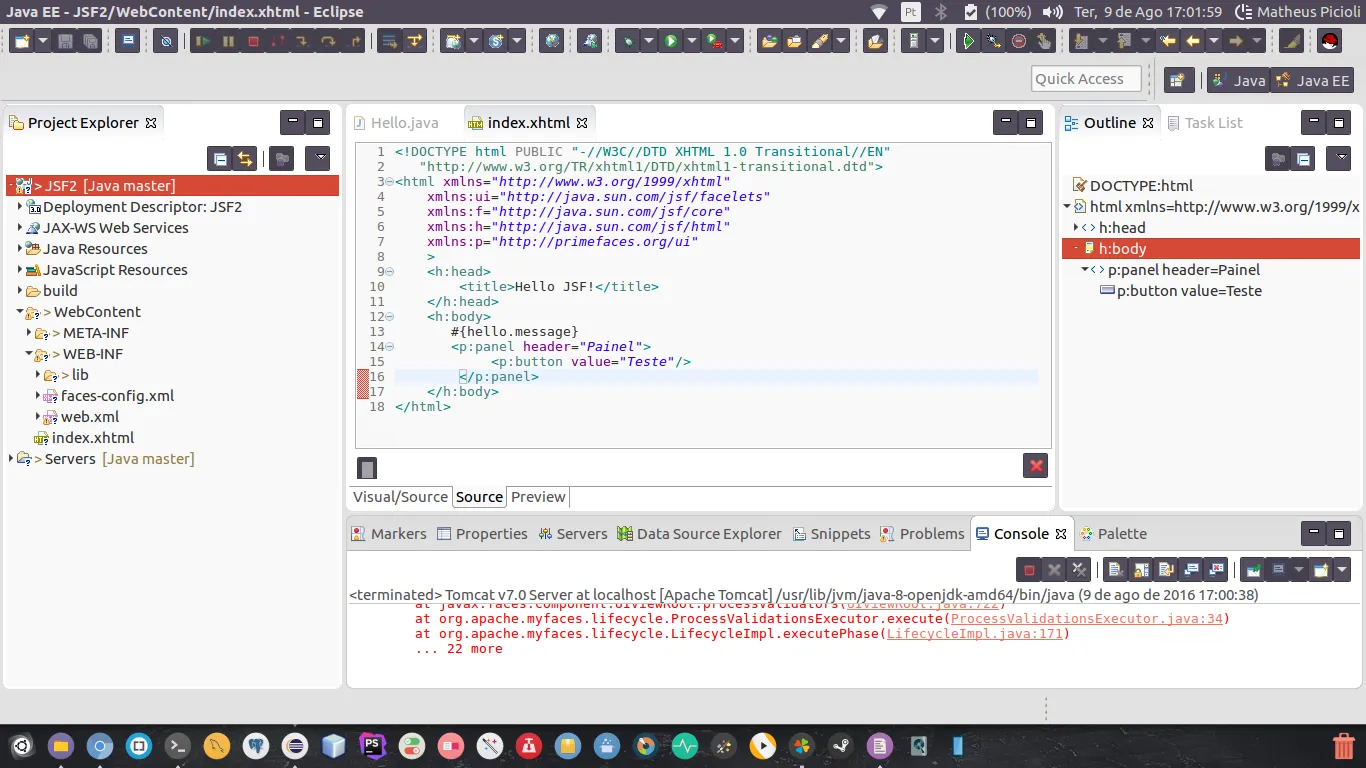The width and height of the screenshot is (1366, 768).
Task: Click the Back navigation yellow arrow
Action: pos(1192,42)
